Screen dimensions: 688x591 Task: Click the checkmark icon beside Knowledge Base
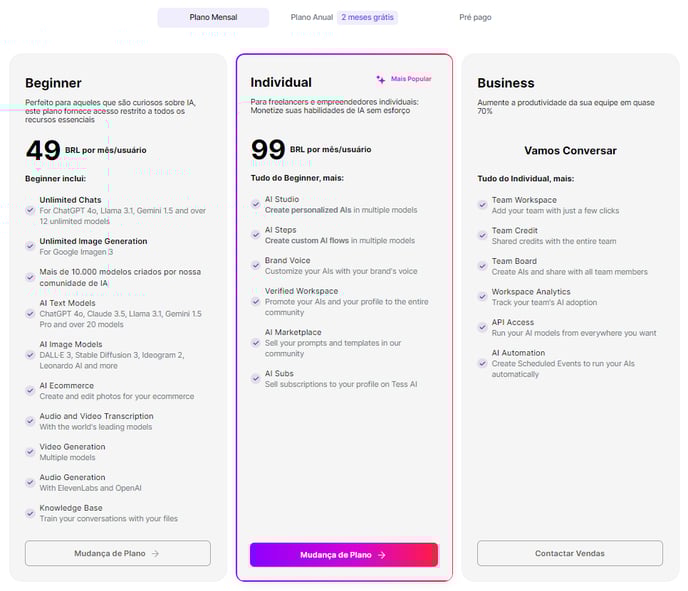pyautogui.click(x=30, y=513)
